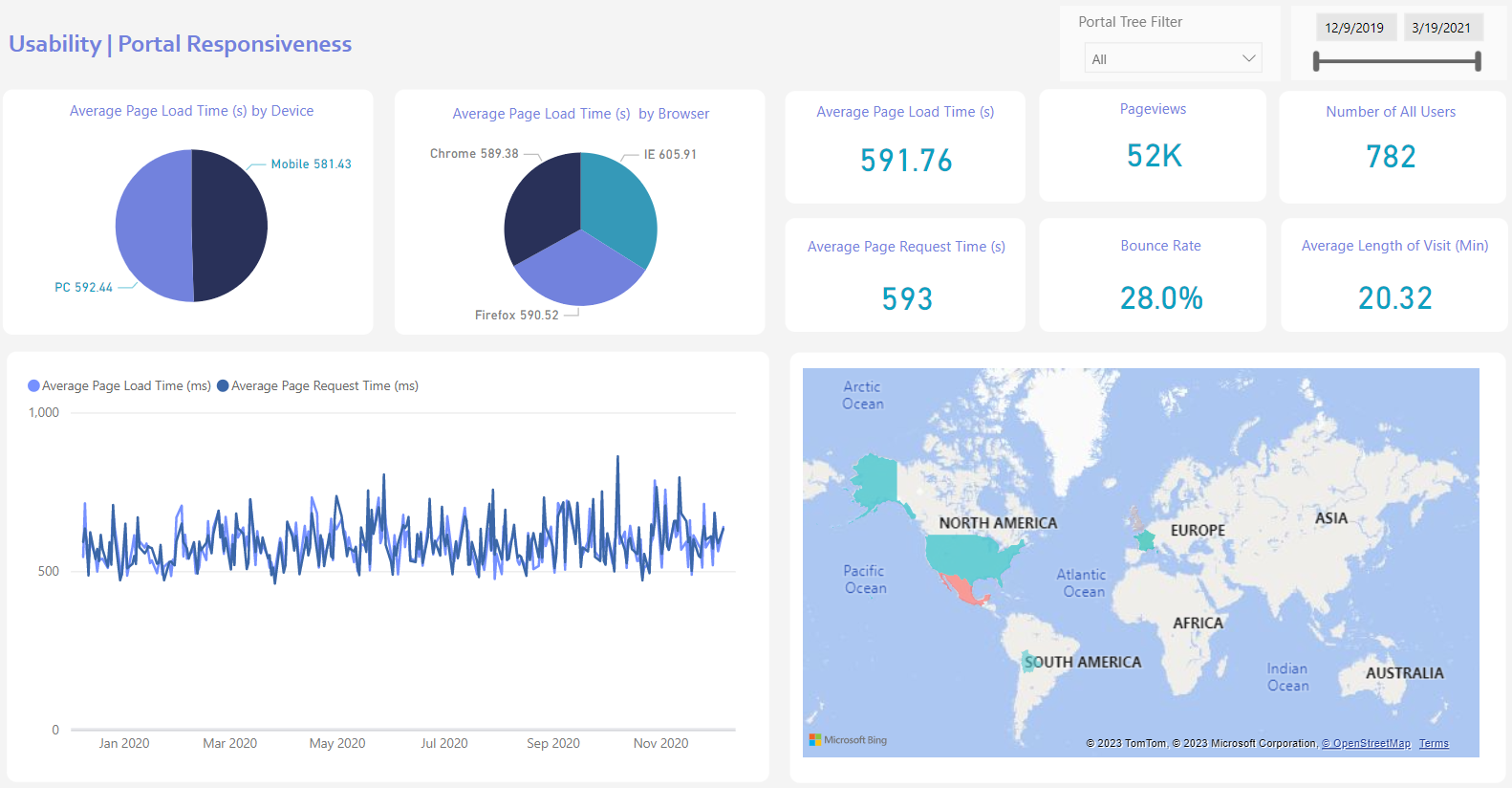The width and height of the screenshot is (1512, 788).
Task: Edit the start date 12/9/2019 field
Action: click(x=1354, y=28)
